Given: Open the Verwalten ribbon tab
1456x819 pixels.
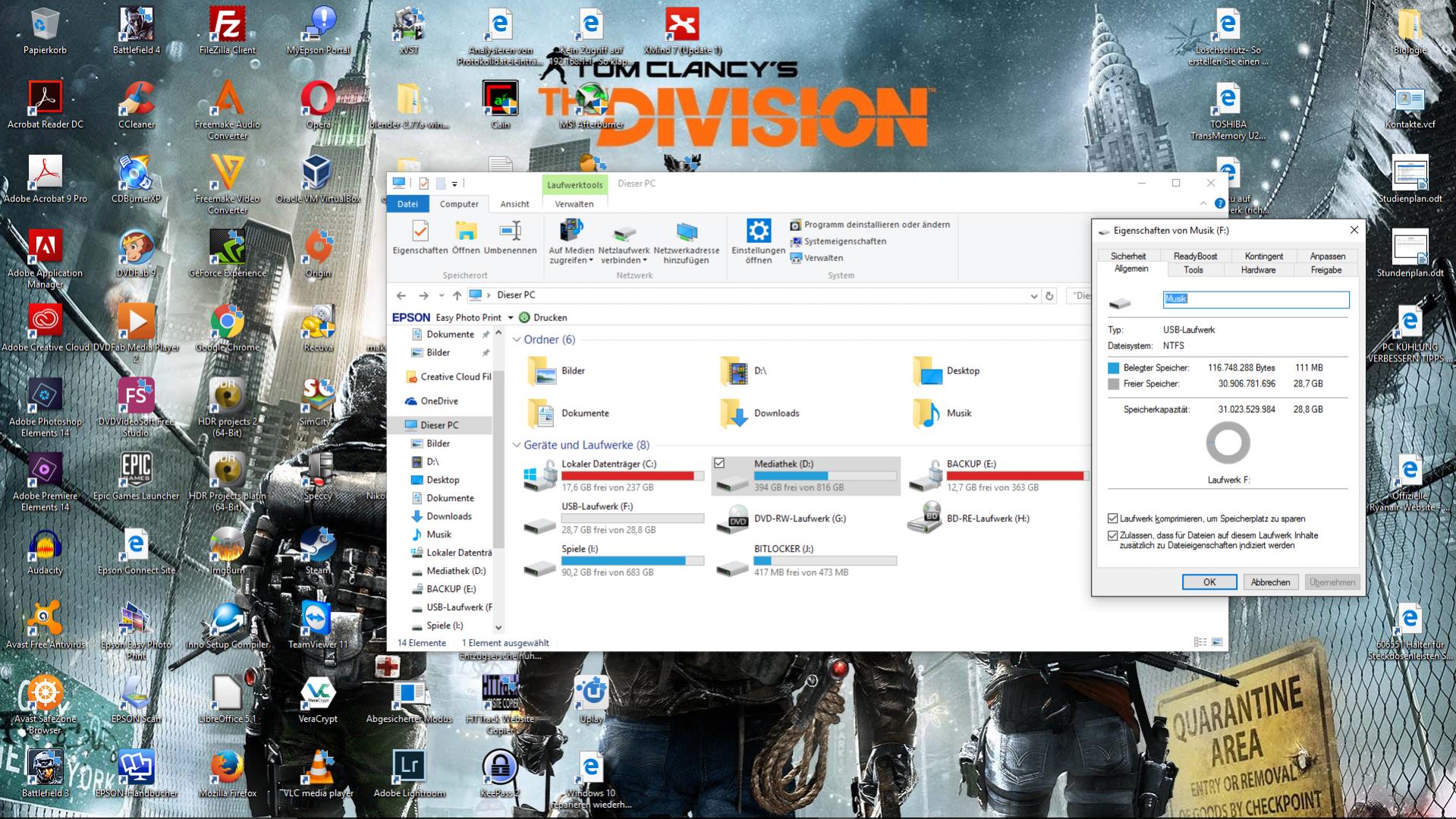Looking at the screenshot, I should pyautogui.click(x=574, y=204).
